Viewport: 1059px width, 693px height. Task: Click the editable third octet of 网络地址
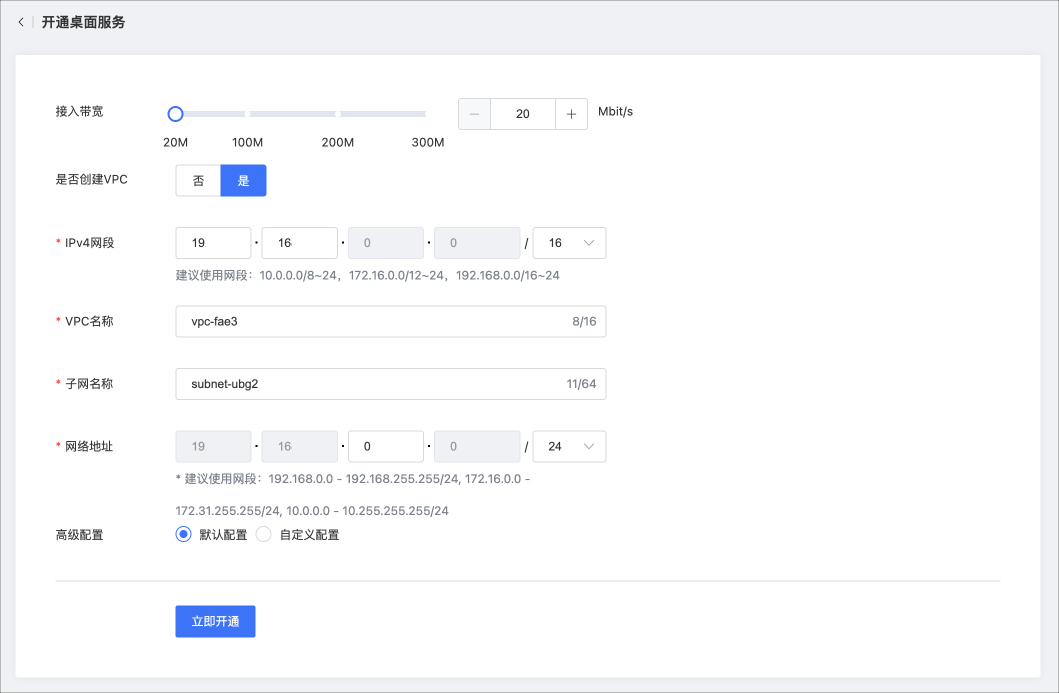(x=385, y=446)
